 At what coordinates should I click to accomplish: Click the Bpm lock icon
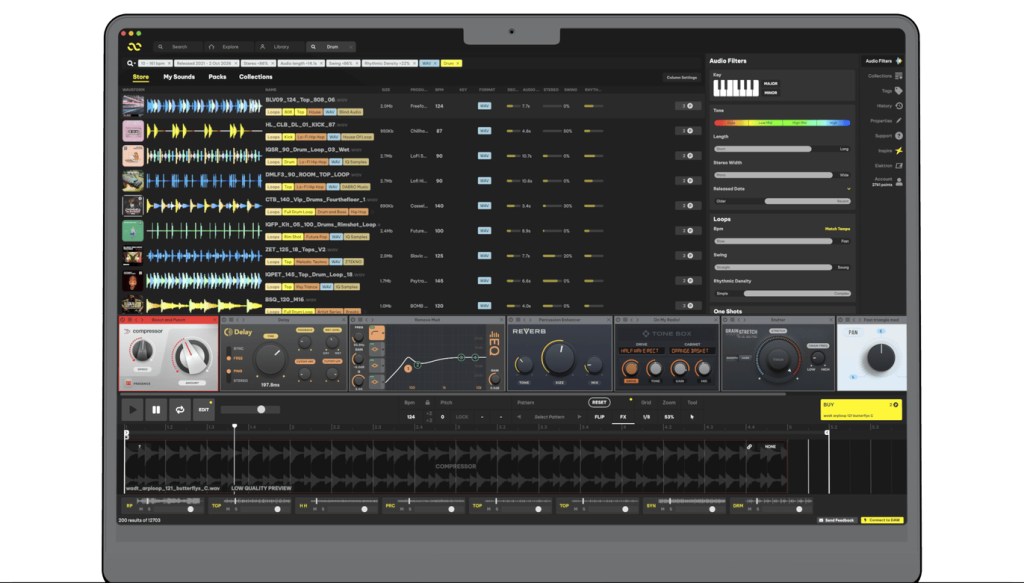click(x=428, y=403)
